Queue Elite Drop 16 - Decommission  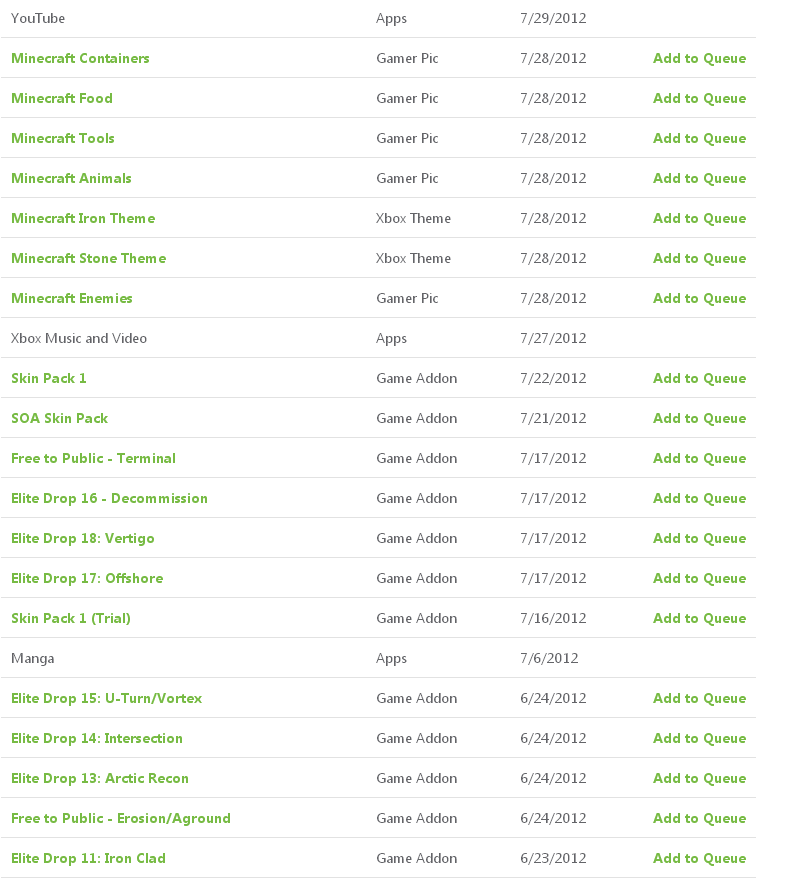699,498
